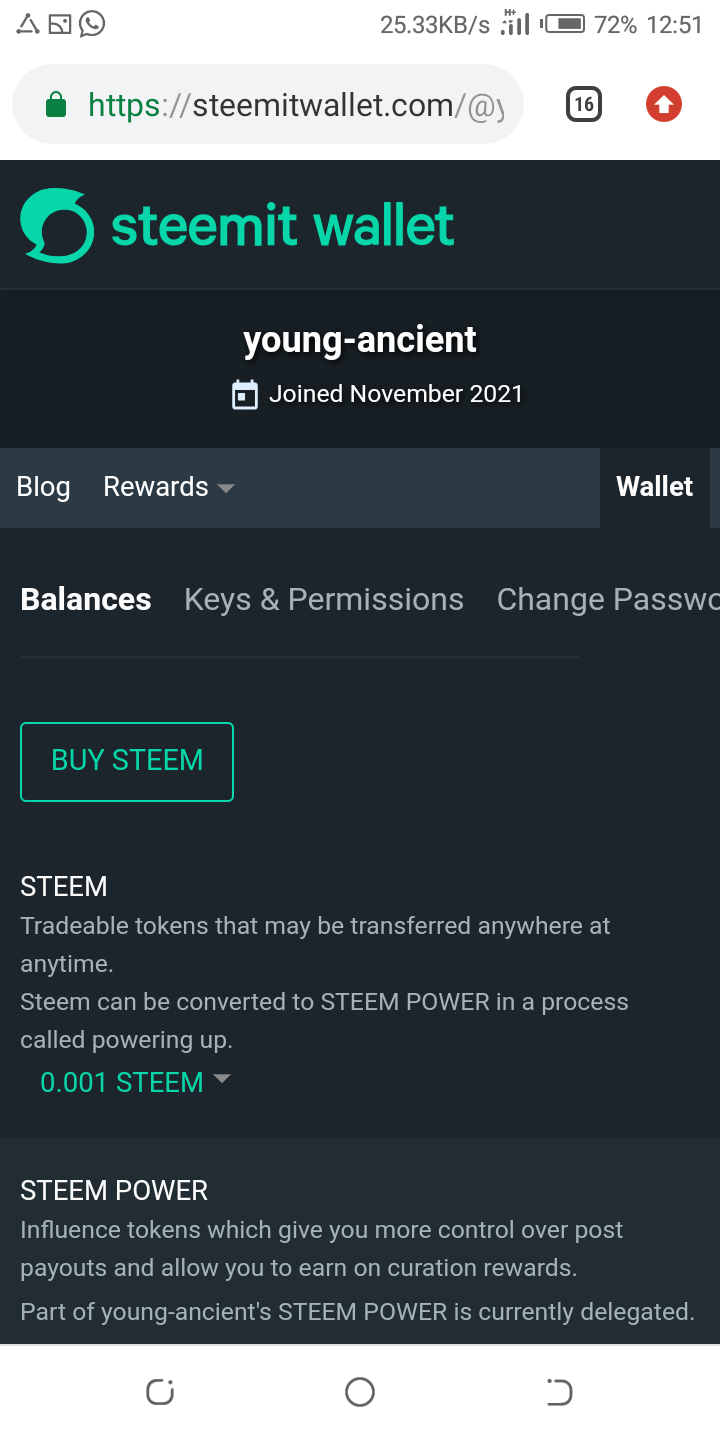Select the Balances tab
The width and height of the screenshot is (720, 1440).
[x=86, y=599]
